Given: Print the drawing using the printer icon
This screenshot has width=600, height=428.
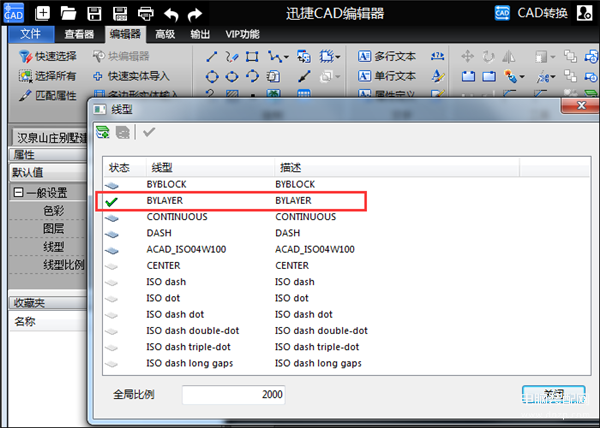Looking at the screenshot, I should 146,14.
